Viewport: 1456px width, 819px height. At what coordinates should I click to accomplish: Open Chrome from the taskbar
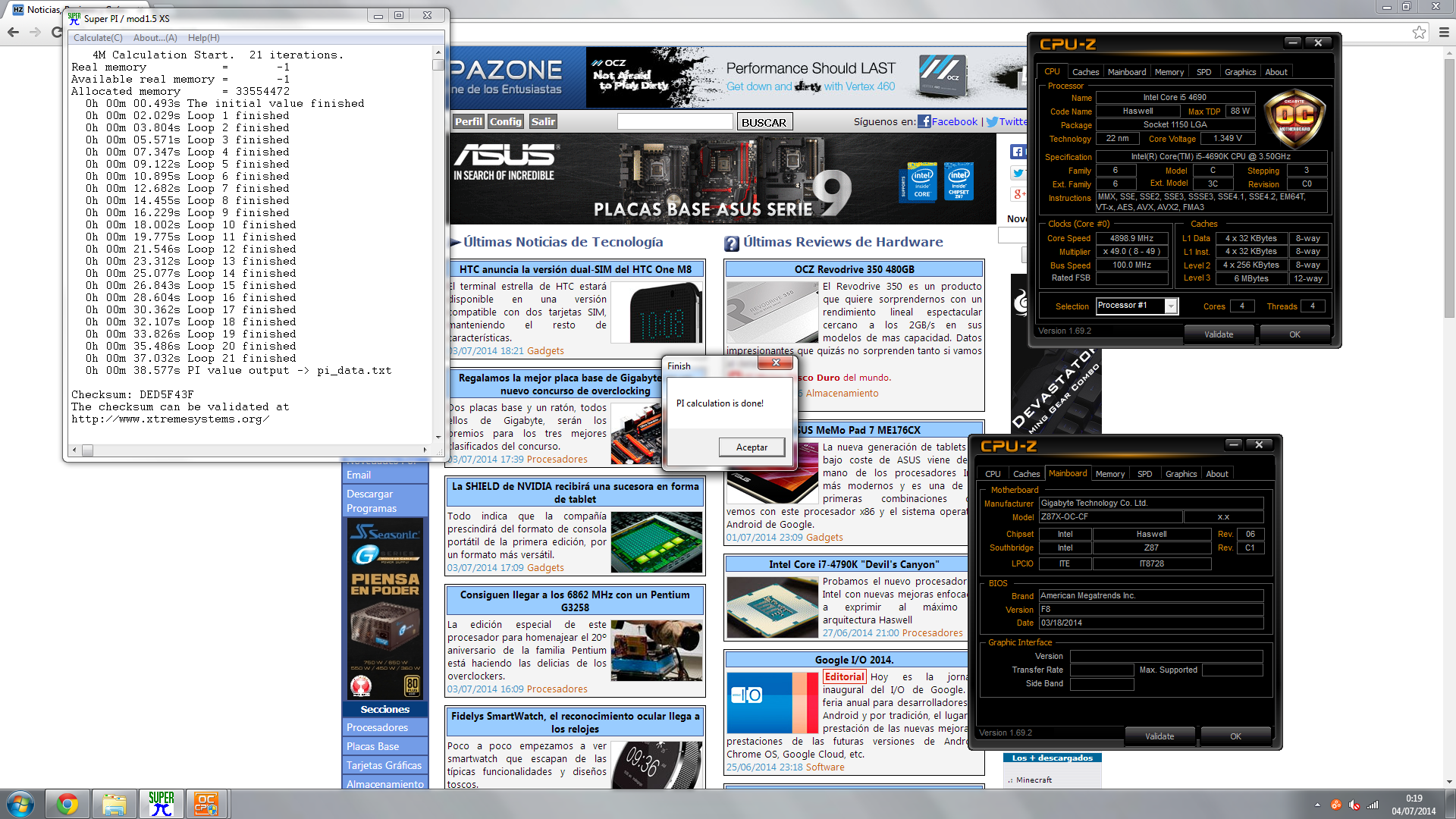(x=67, y=804)
